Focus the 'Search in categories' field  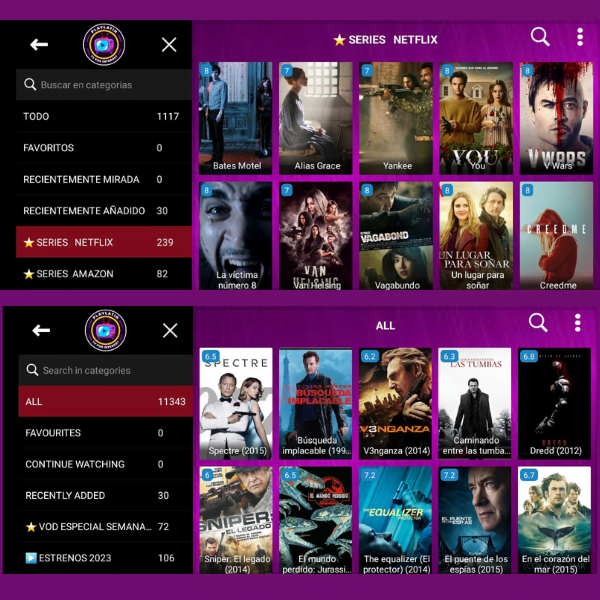pos(106,370)
